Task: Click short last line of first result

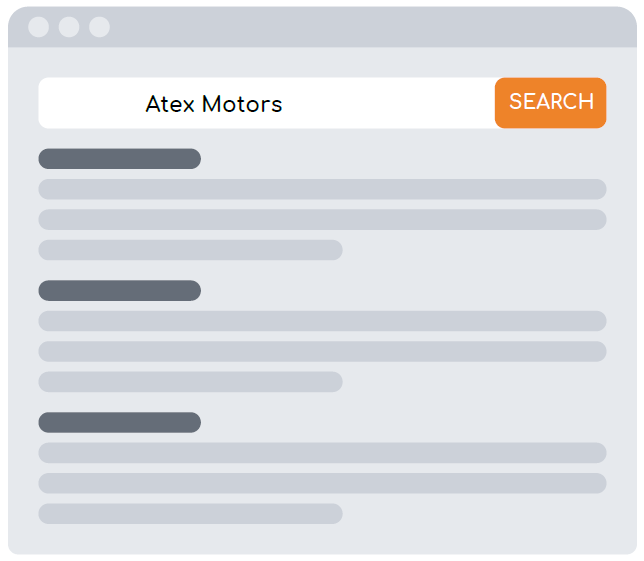Action: click(190, 250)
